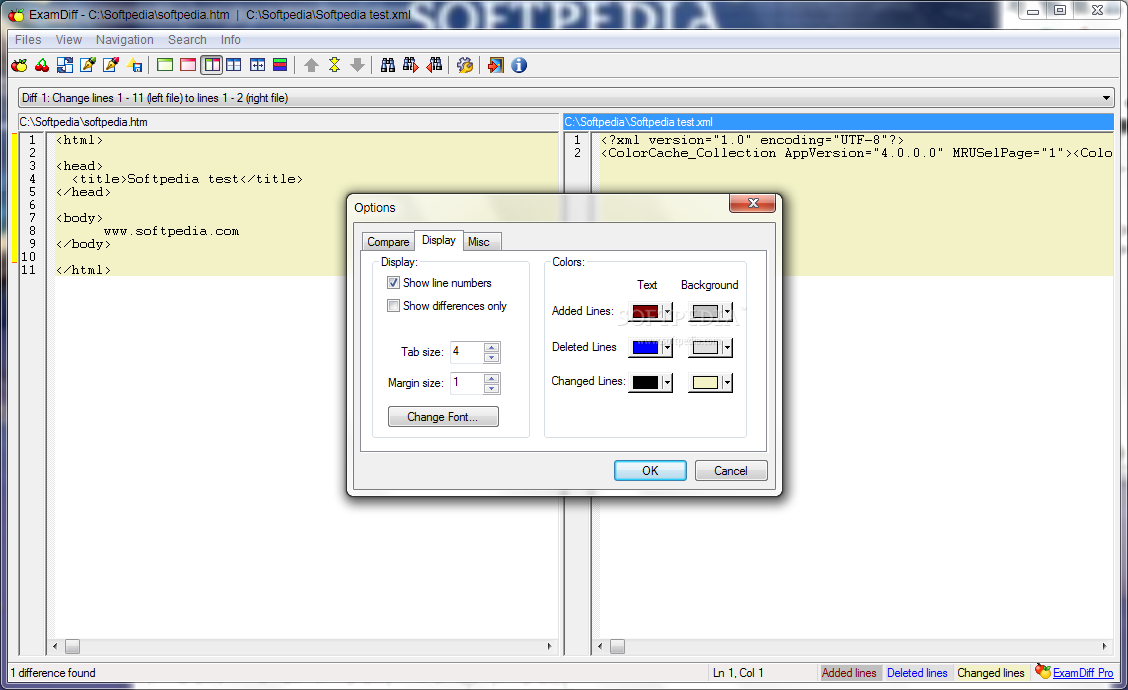Click ExamDiff apple icon in title bar
Viewport: 1128px width, 690px height.
16,14
